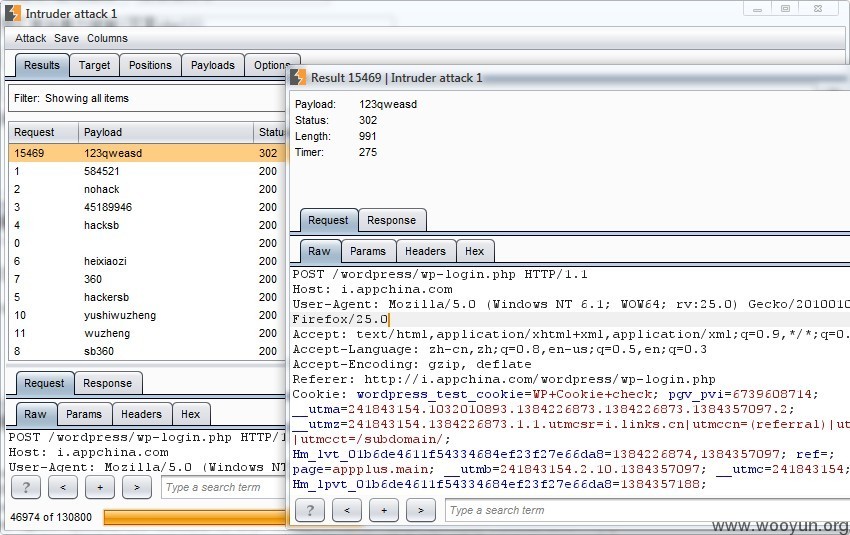Select Headers tab in Intruder attack window
The height and width of the screenshot is (535, 850).
tap(141, 414)
